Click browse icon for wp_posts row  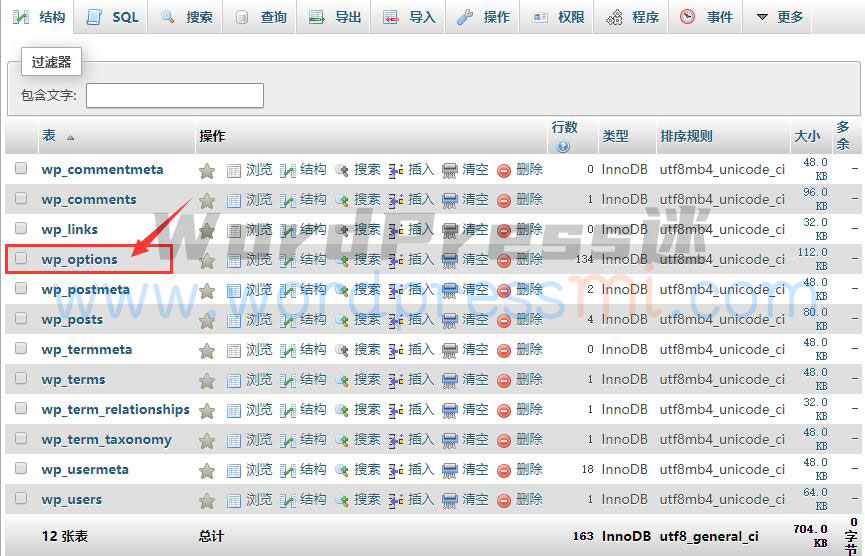tap(234, 321)
